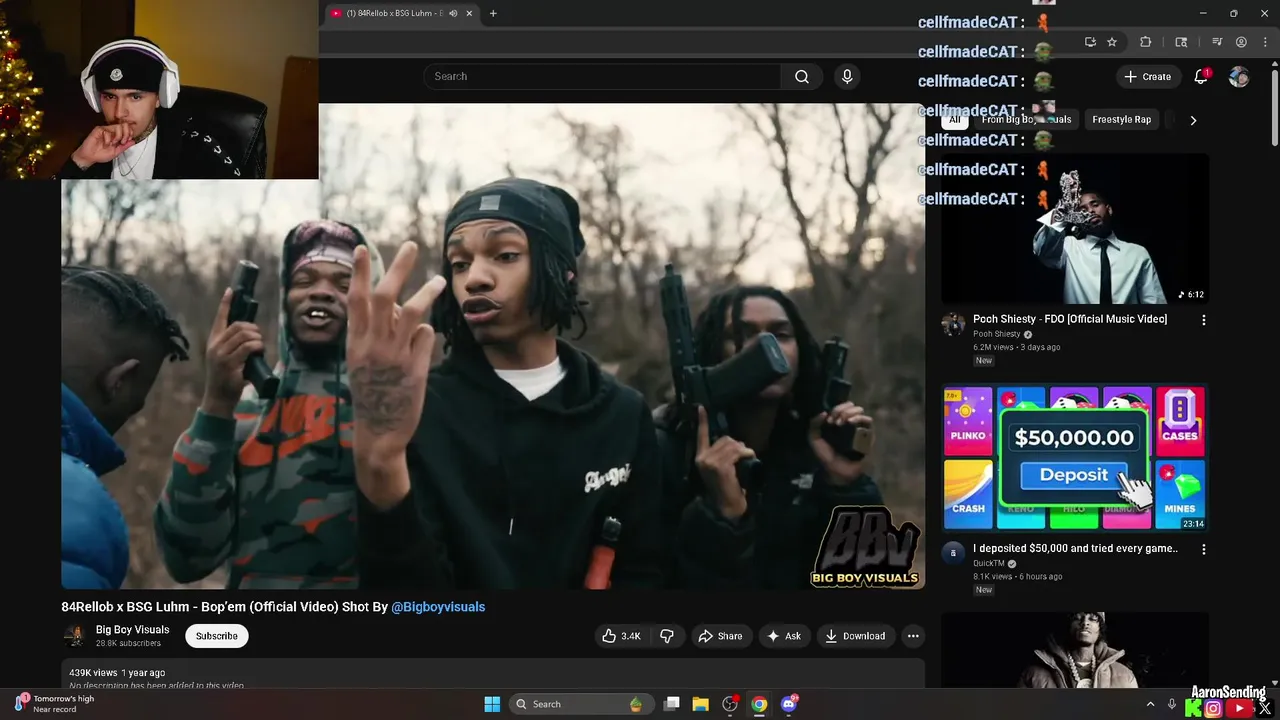
Task: Open options for Pooh Shiesty video
Action: click(x=1203, y=320)
